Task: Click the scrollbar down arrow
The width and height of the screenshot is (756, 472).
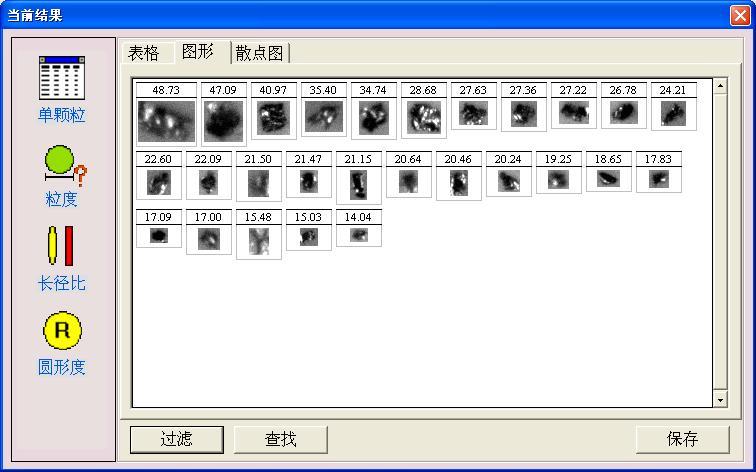Action: 720,399
